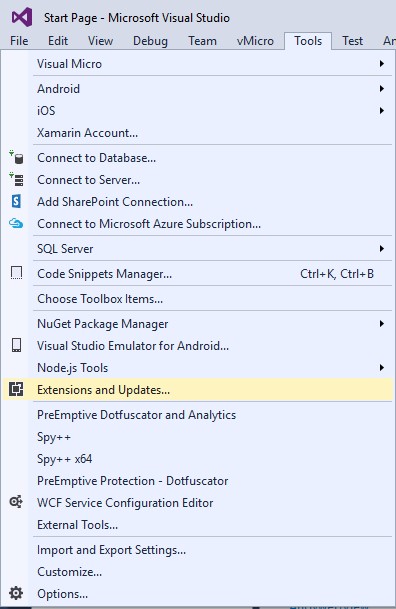Click the Code Snippets Manager icon
Screen dimensions: 396x609
(x=16, y=273)
